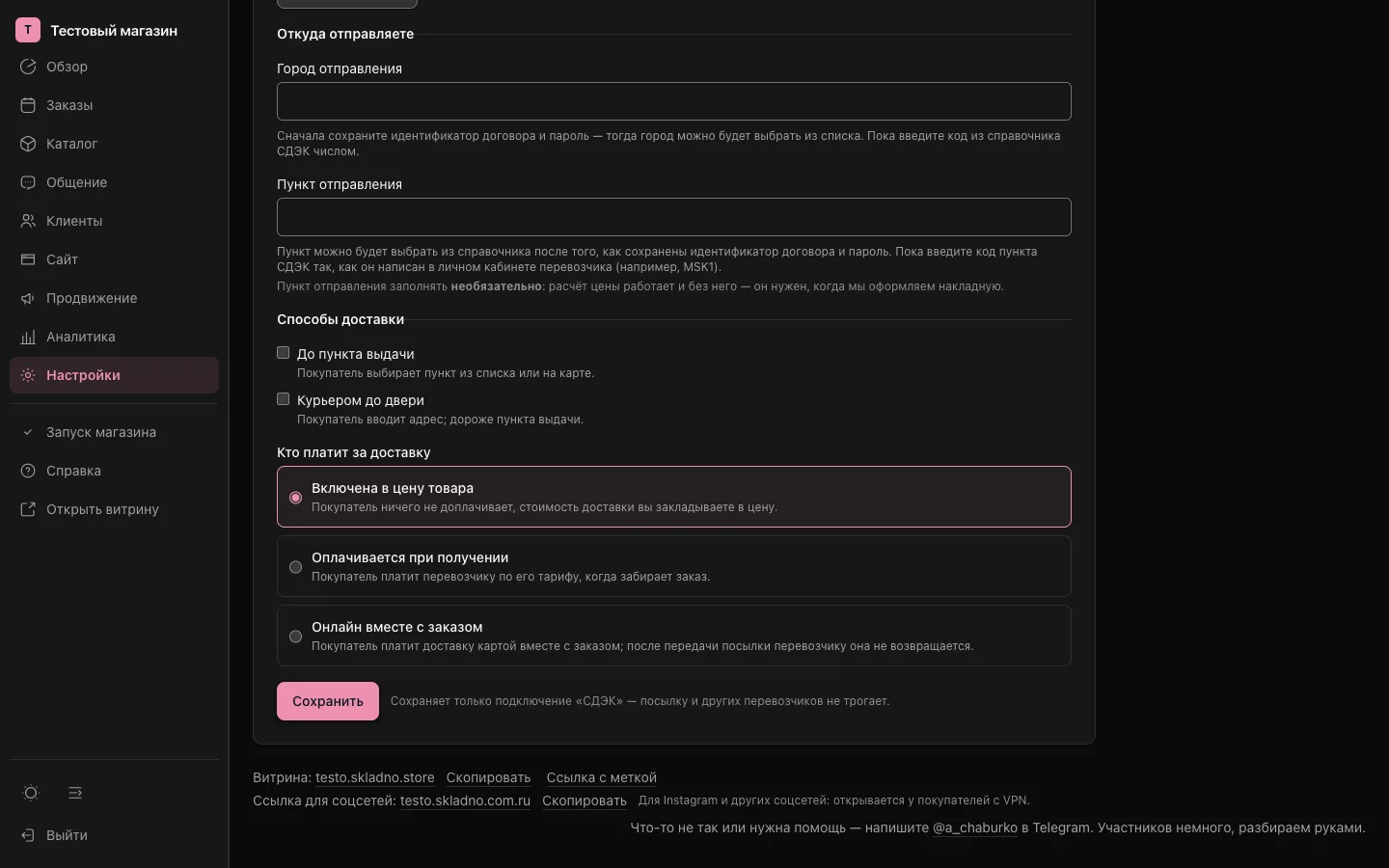1389x868 pixels.
Task: Open the Запуск магазина checklist
Action: point(114,432)
